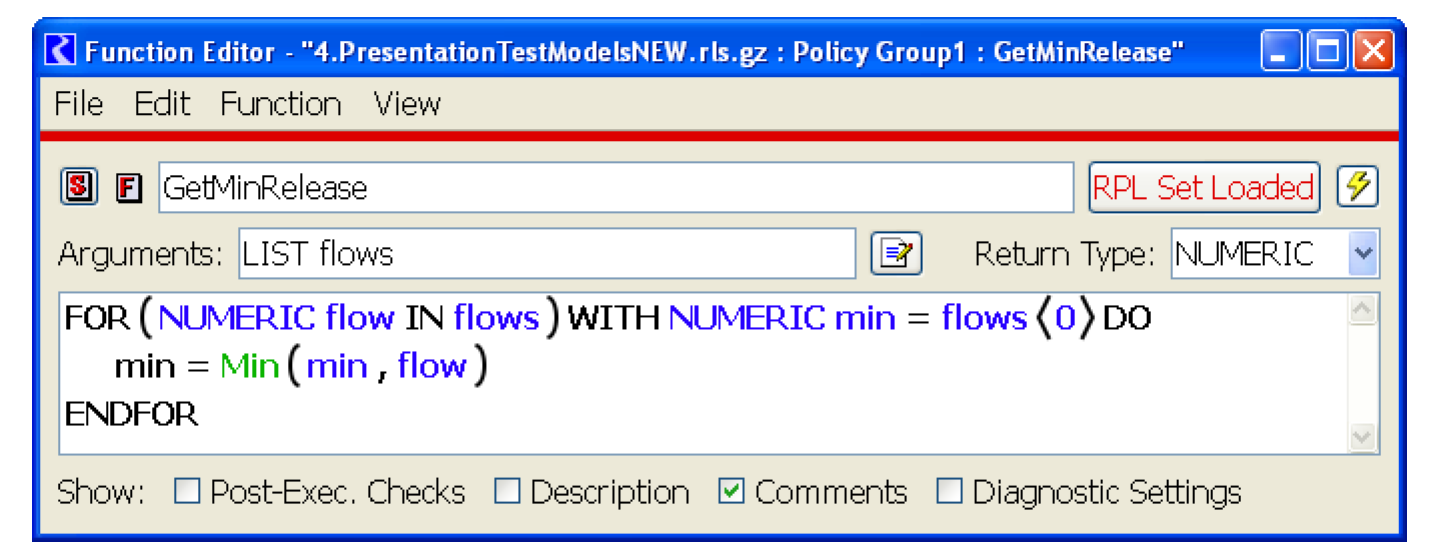
Task: Click the lightning bolt icon
Action: [x=1358, y=187]
